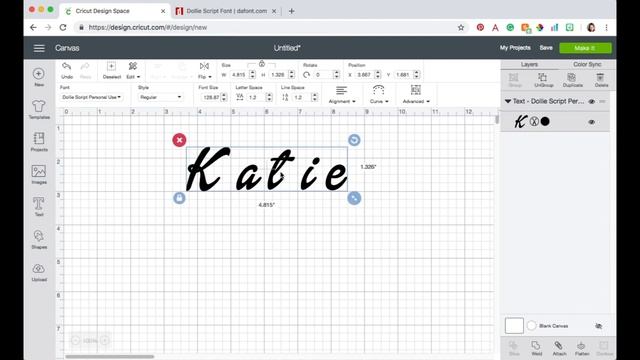
Task: Open the Advanced dropdown
Action: tap(416, 95)
